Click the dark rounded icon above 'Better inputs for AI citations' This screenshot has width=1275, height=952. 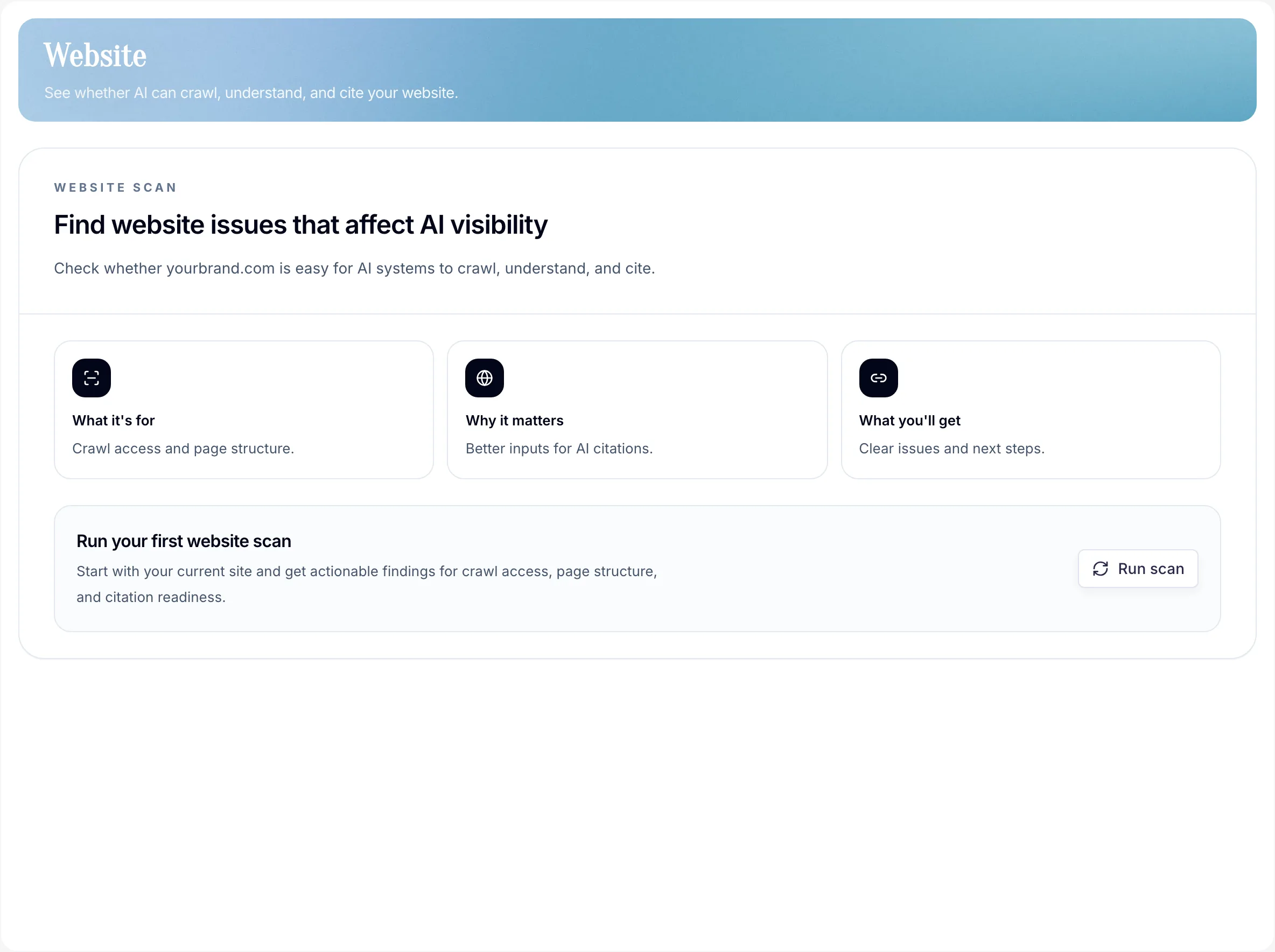tap(484, 377)
